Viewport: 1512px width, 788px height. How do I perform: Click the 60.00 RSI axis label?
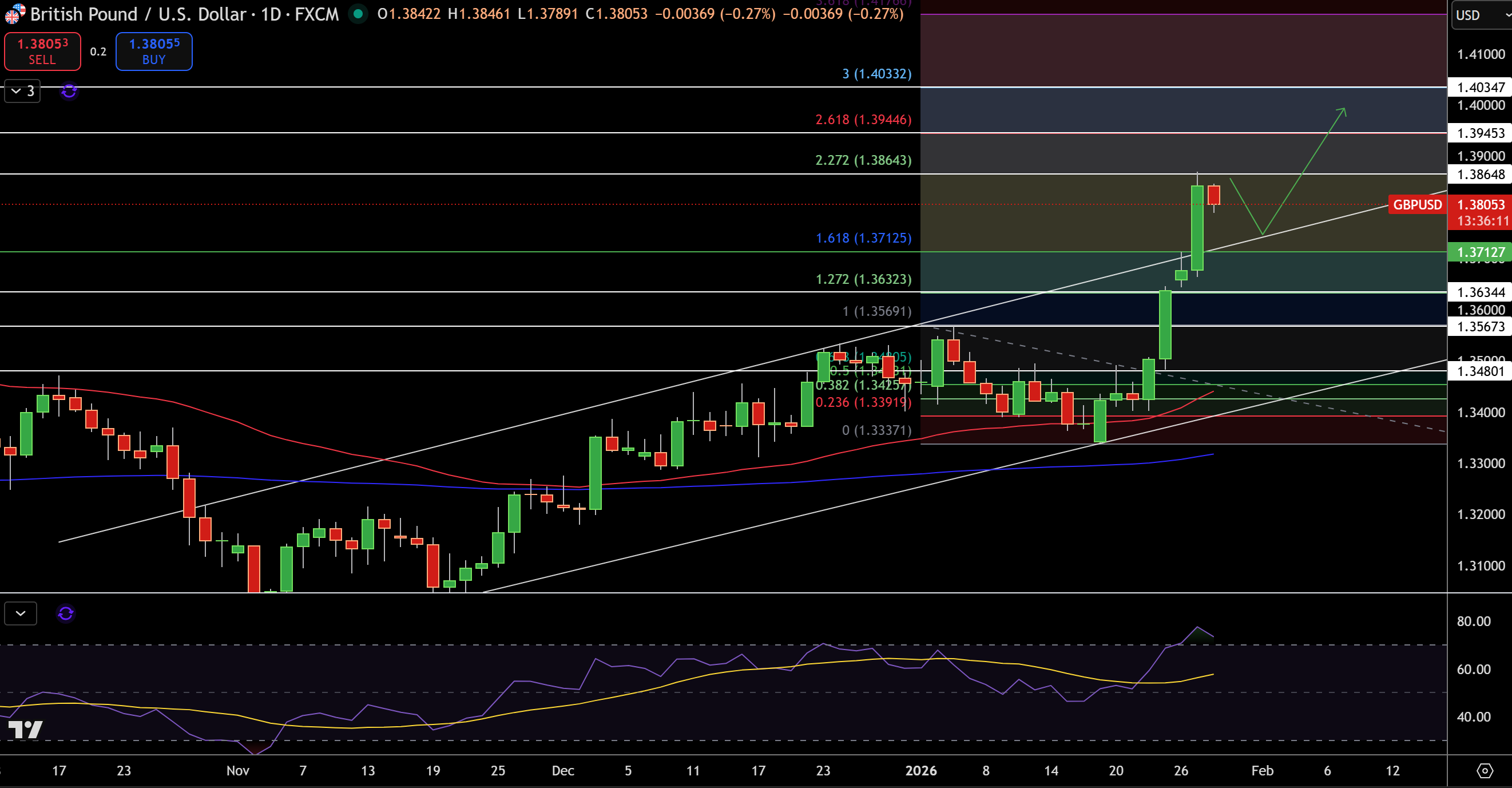pyautogui.click(x=1473, y=669)
